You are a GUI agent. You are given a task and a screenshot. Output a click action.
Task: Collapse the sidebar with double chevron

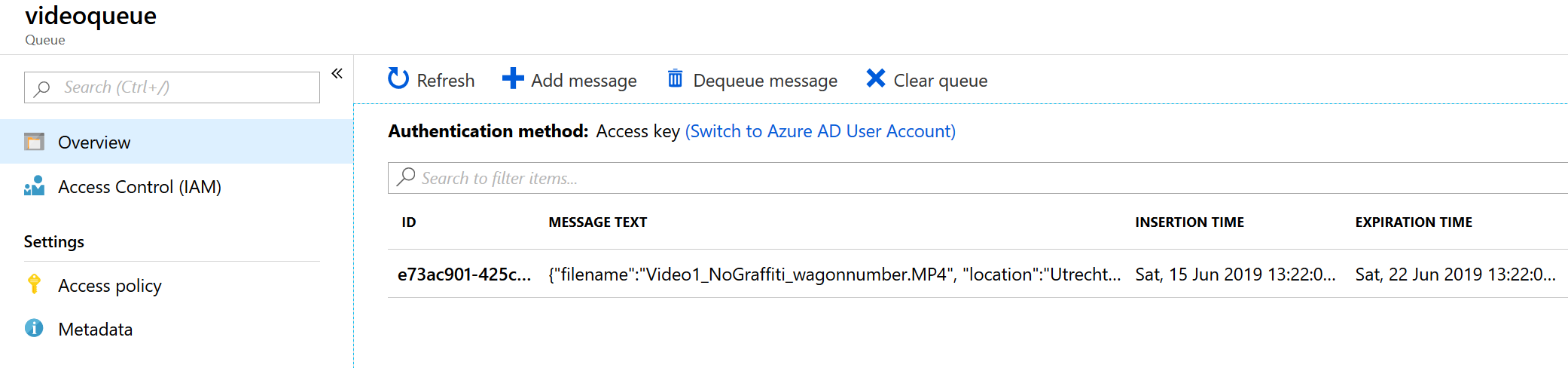337,73
